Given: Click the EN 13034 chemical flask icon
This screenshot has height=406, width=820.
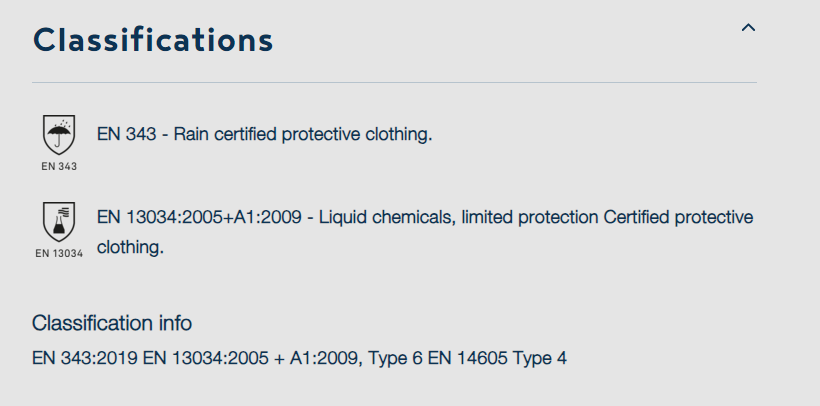Looking at the screenshot, I should point(59,222).
